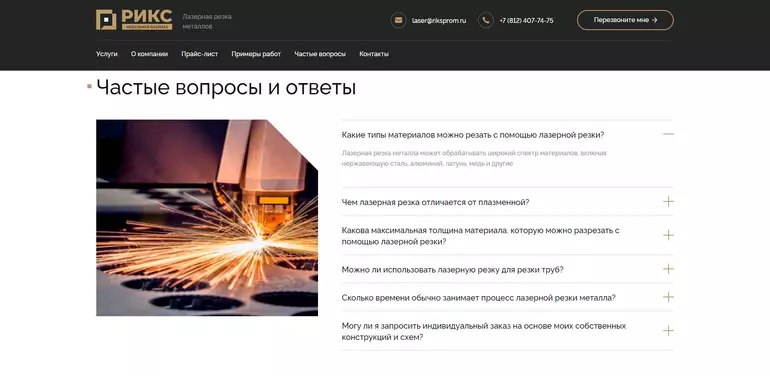The width and height of the screenshot is (770, 376).
Task: Click the РИКС logo
Action: pos(134,20)
